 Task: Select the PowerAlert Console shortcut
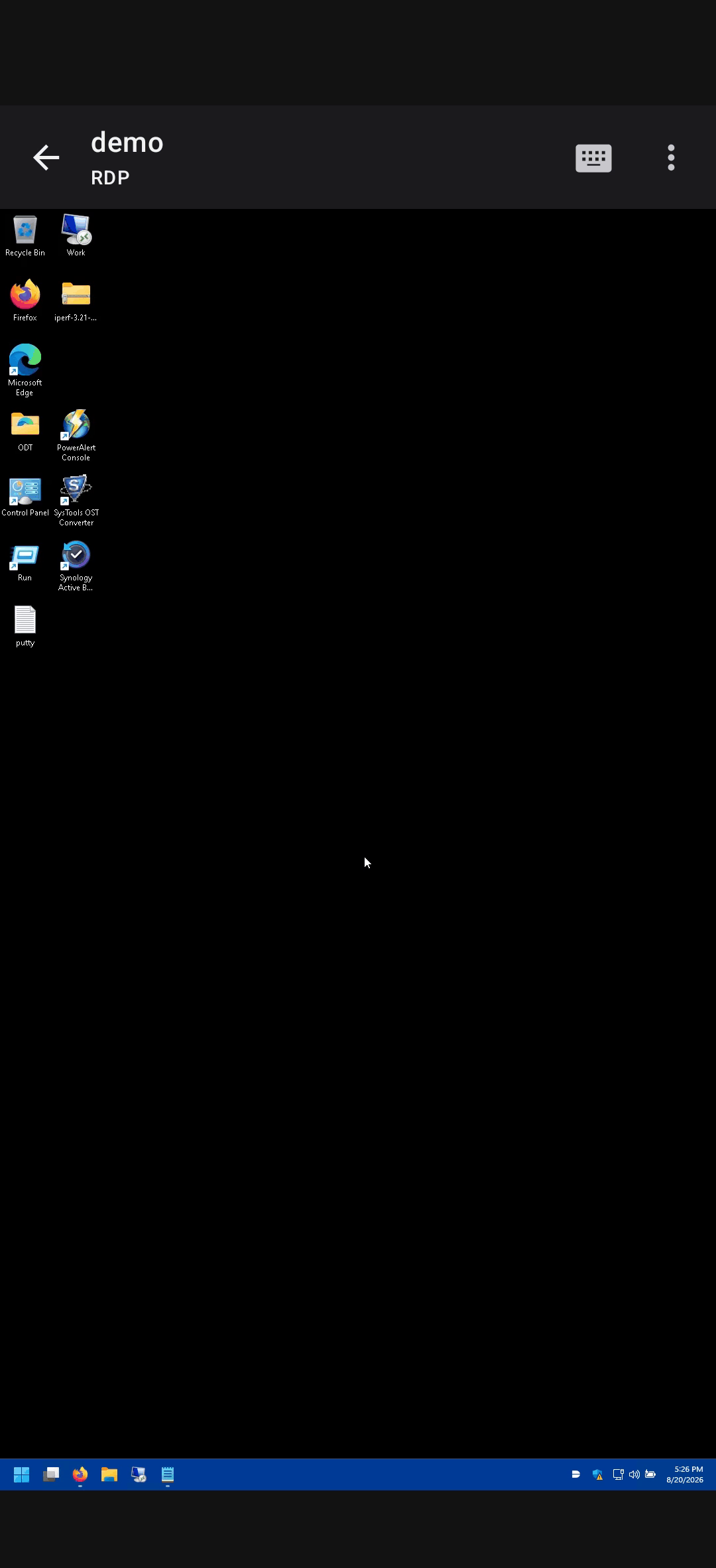[76, 435]
